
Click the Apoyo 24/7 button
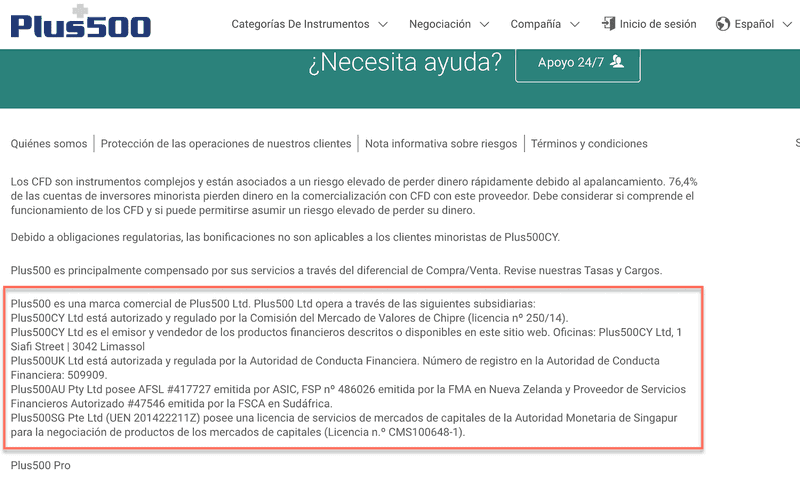coord(578,63)
